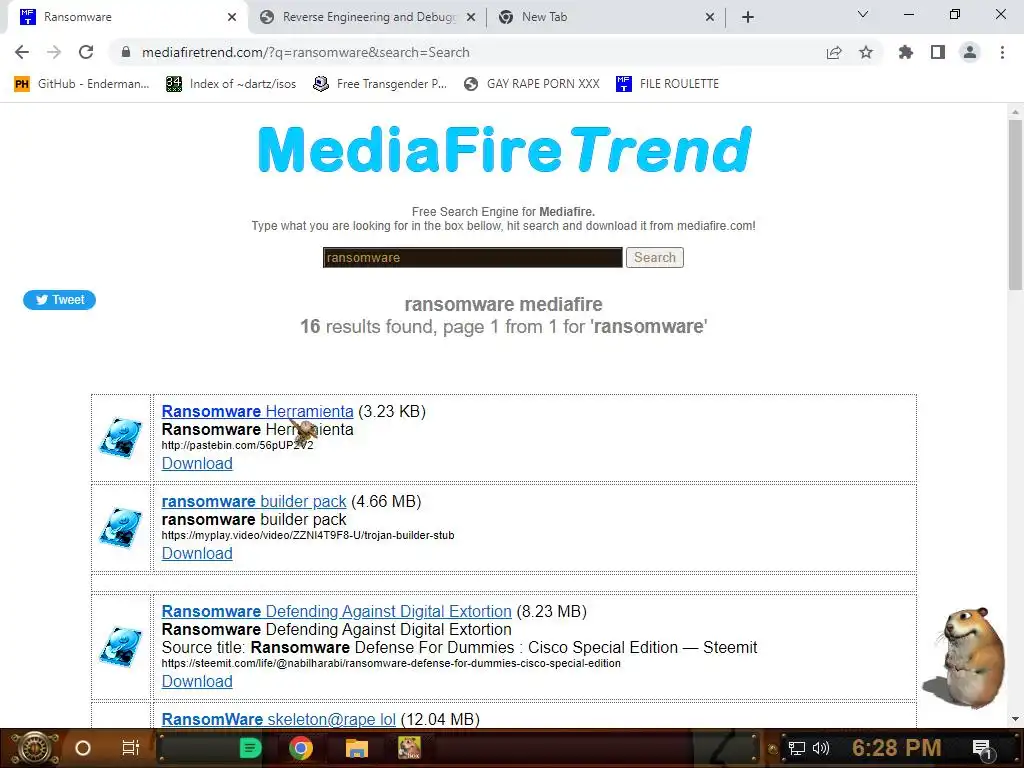Click the pastebin.com/56pUP2V2 URL text

pos(238,445)
